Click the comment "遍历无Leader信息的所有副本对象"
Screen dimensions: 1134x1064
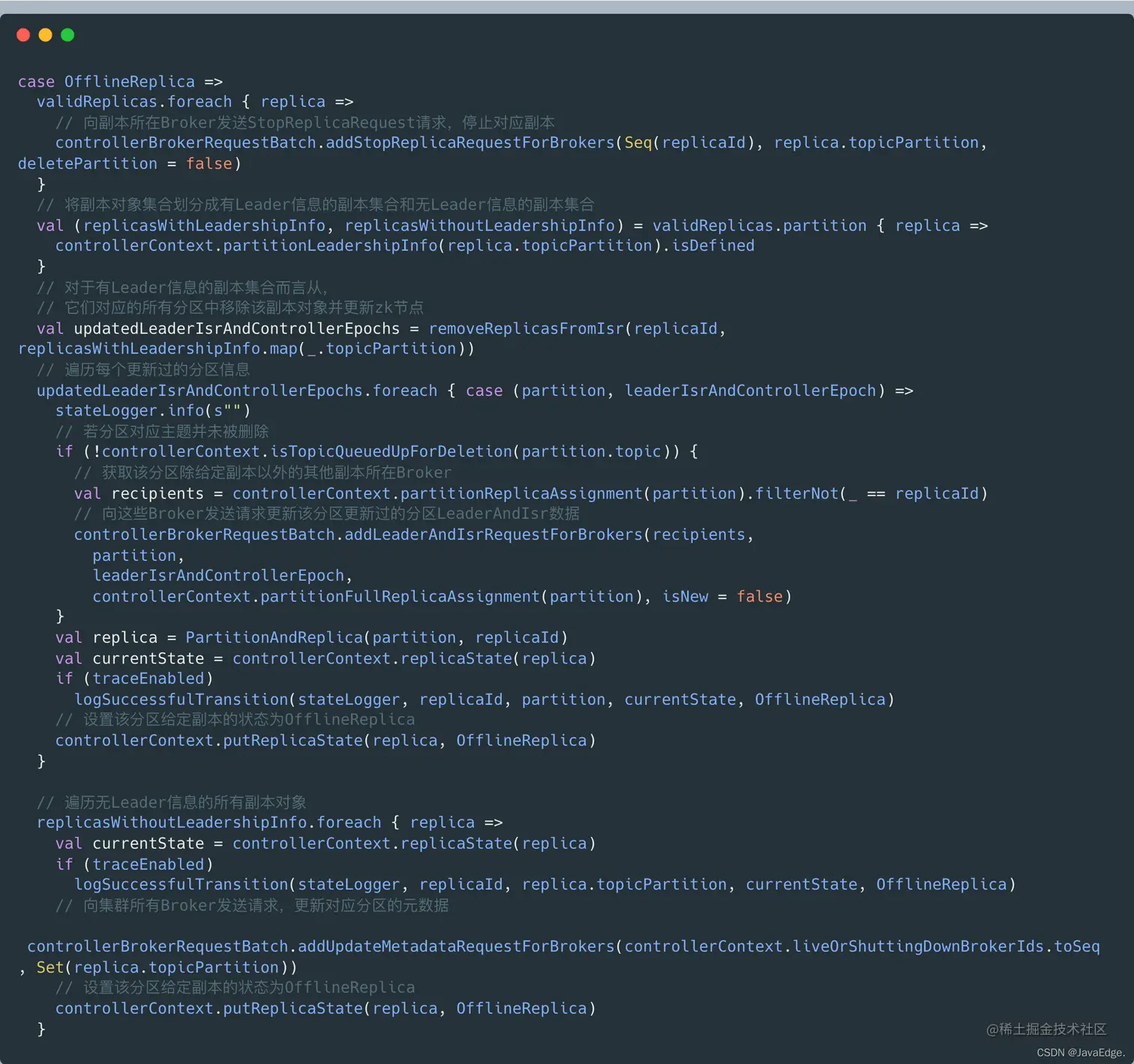pos(172,802)
